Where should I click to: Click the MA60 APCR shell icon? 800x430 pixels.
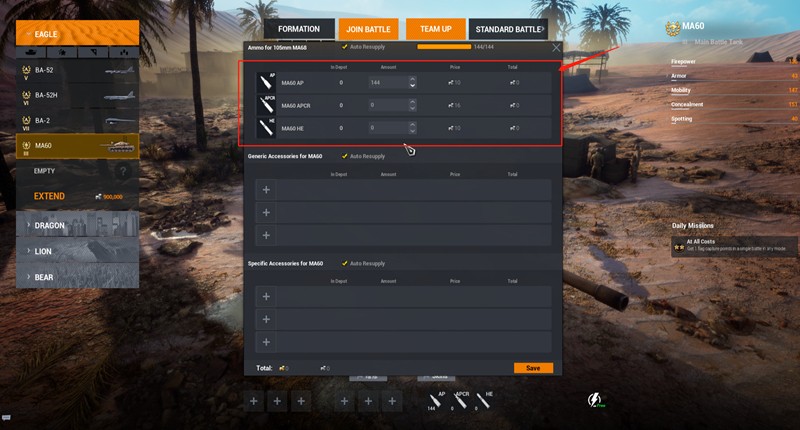266,105
